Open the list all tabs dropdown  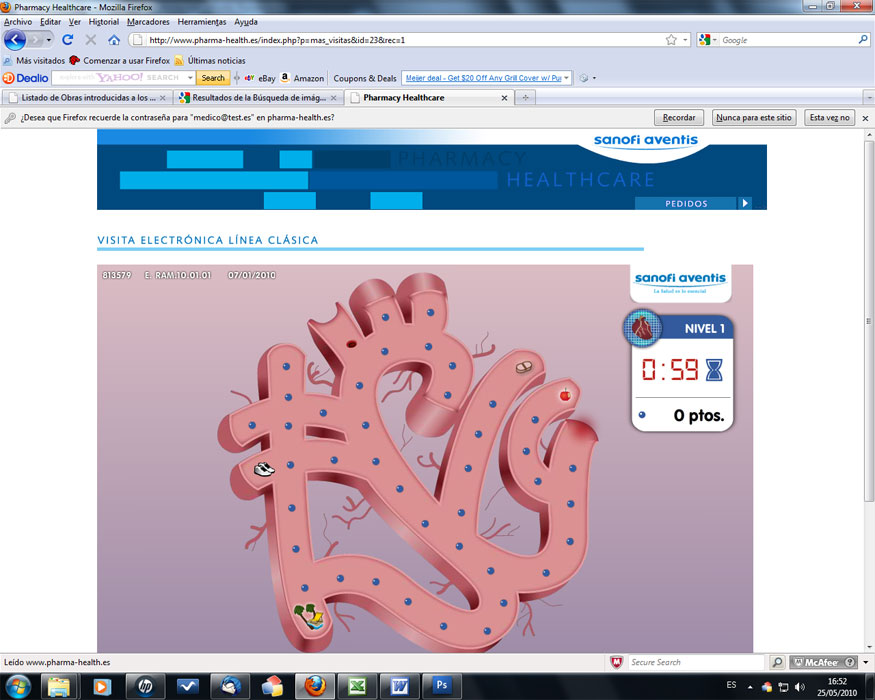tap(869, 98)
